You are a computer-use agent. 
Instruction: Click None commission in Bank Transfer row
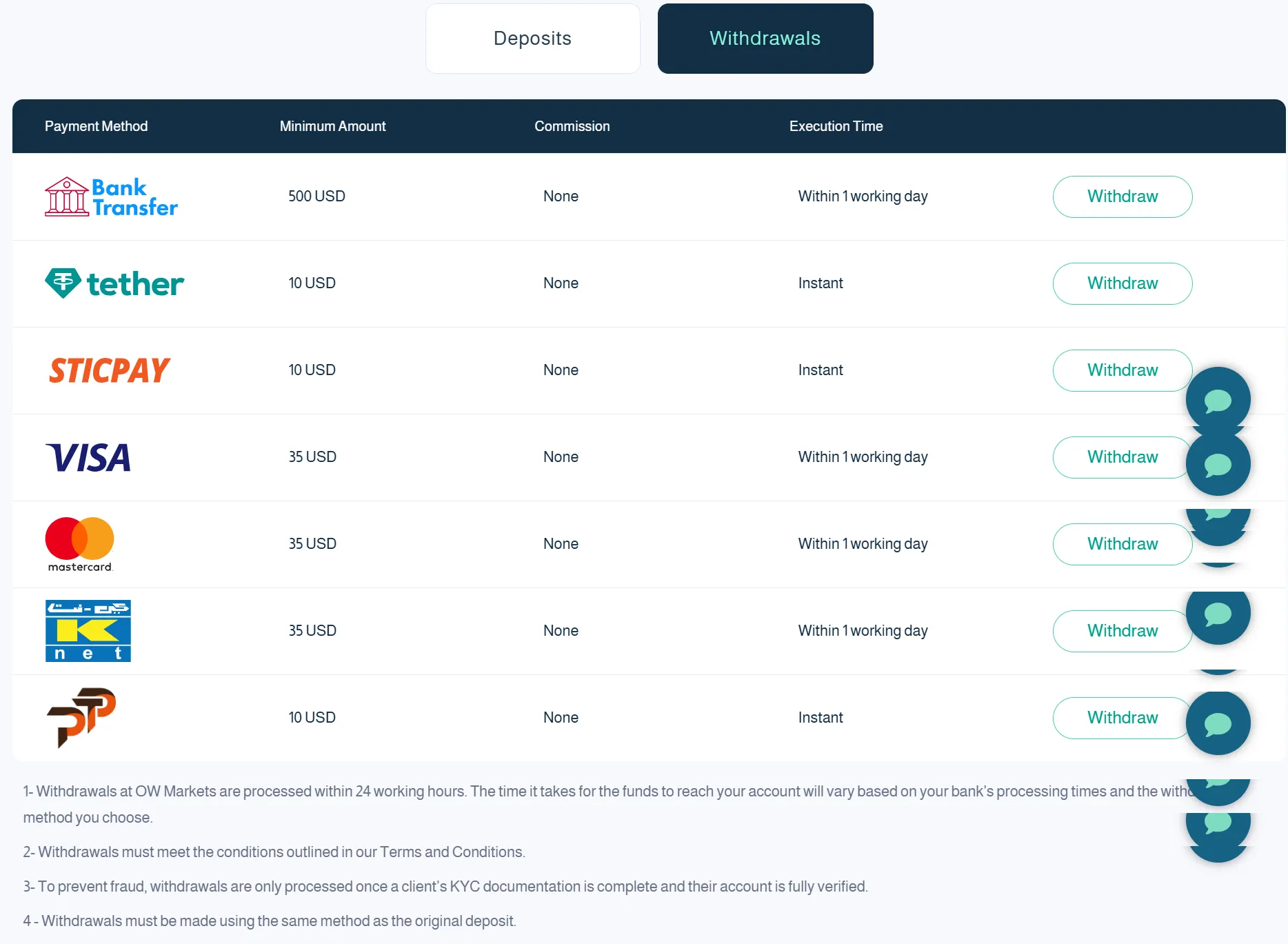pyautogui.click(x=561, y=197)
